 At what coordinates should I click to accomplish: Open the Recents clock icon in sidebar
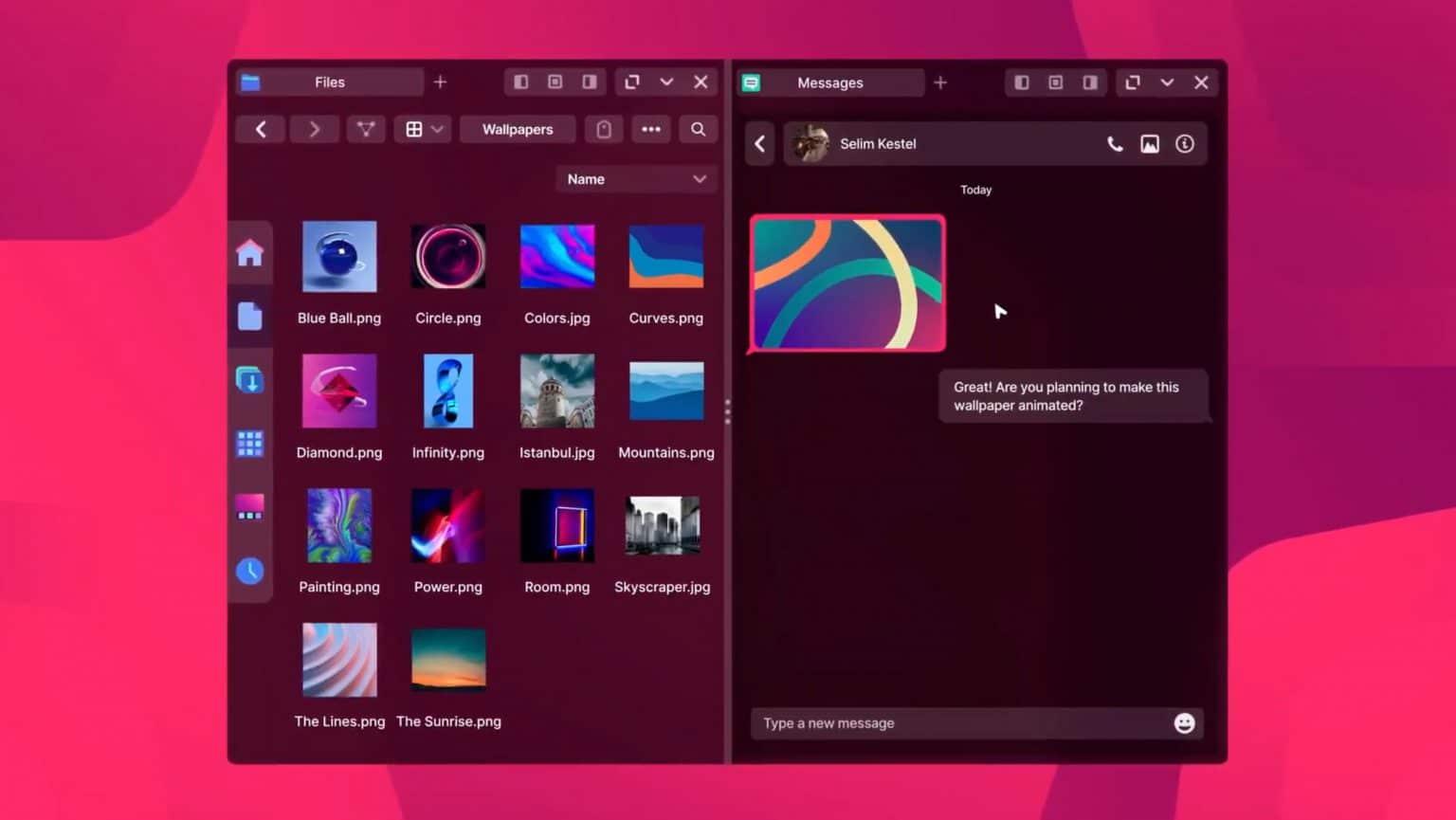coord(249,570)
